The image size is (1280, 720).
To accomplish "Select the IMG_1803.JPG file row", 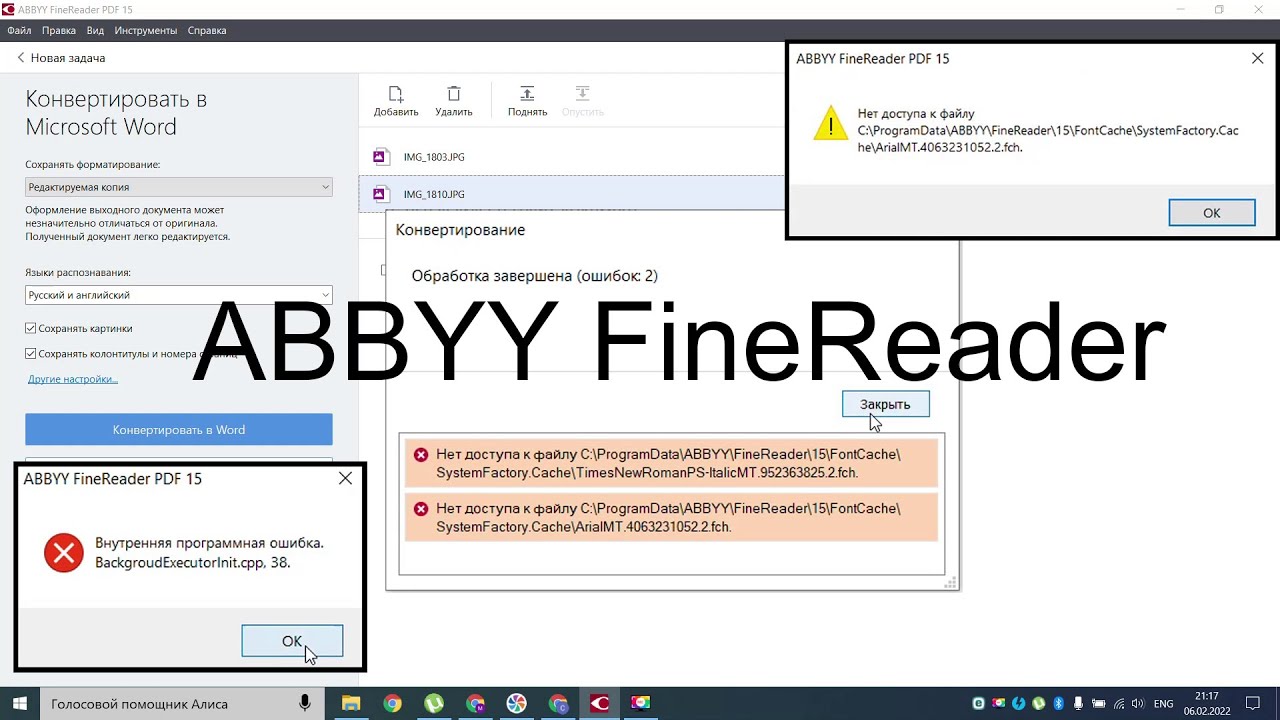I will [572, 157].
